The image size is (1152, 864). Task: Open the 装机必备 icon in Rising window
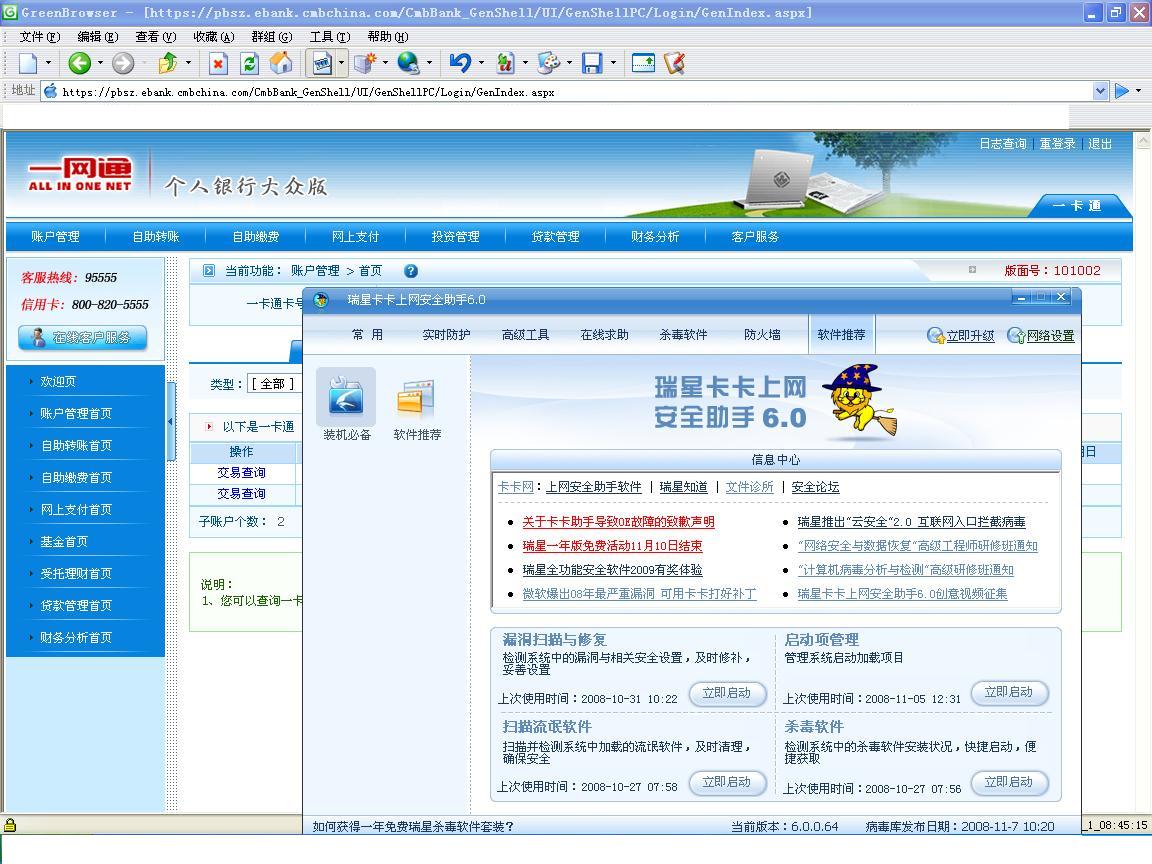coord(346,397)
